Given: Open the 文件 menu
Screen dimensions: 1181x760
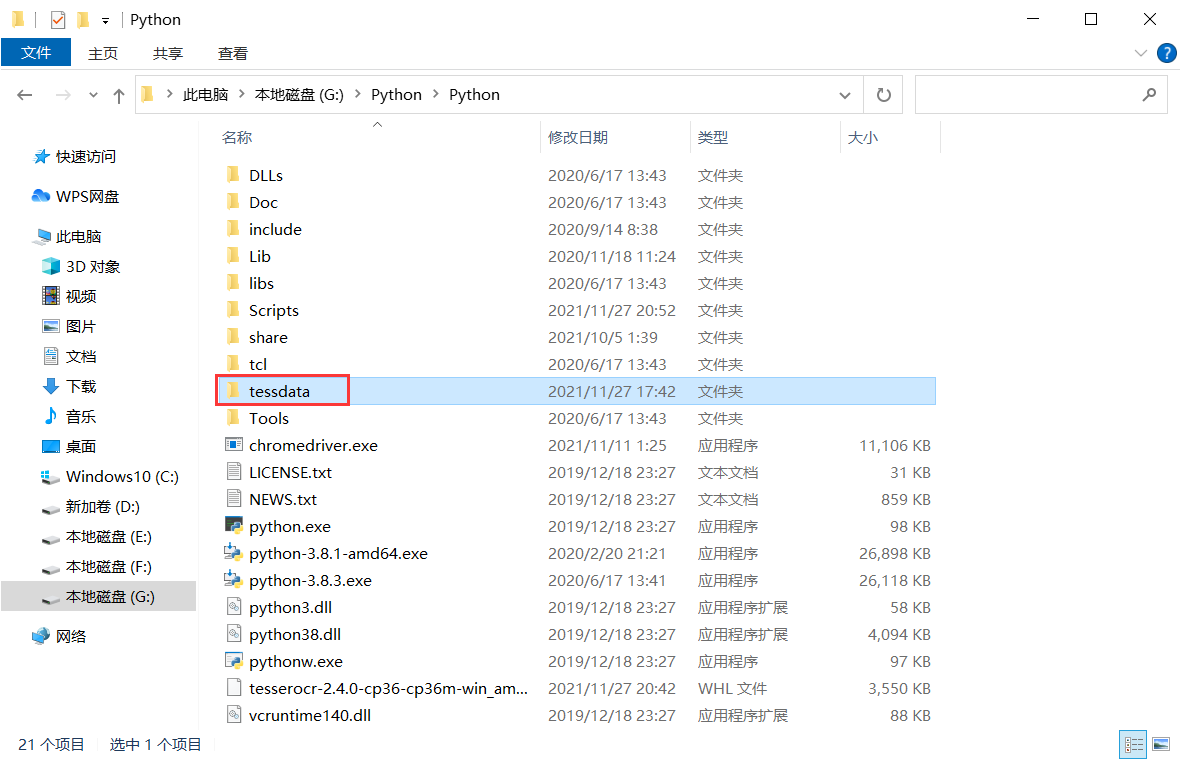Looking at the screenshot, I should coord(36,53).
